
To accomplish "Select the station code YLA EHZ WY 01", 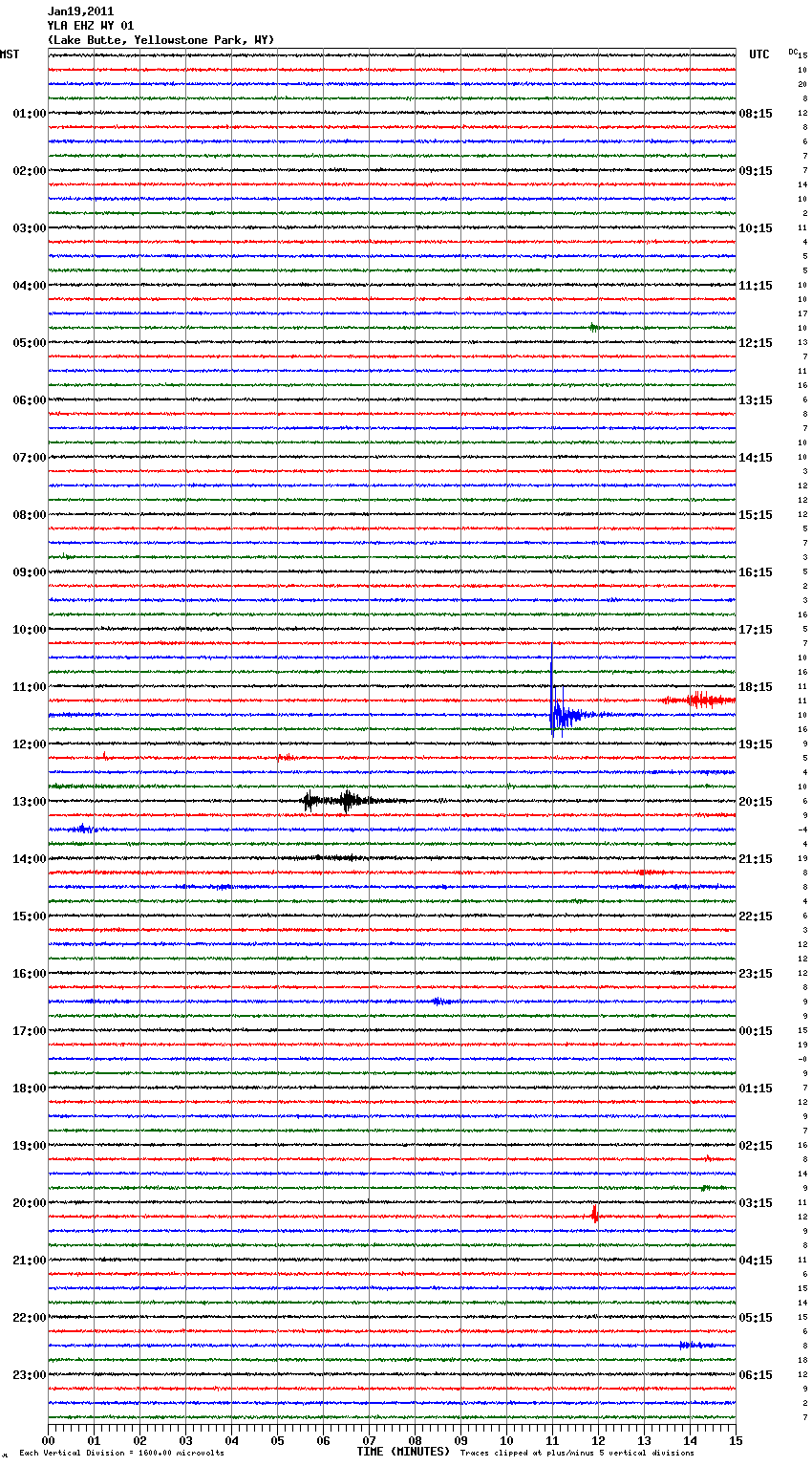I will 91,26.
